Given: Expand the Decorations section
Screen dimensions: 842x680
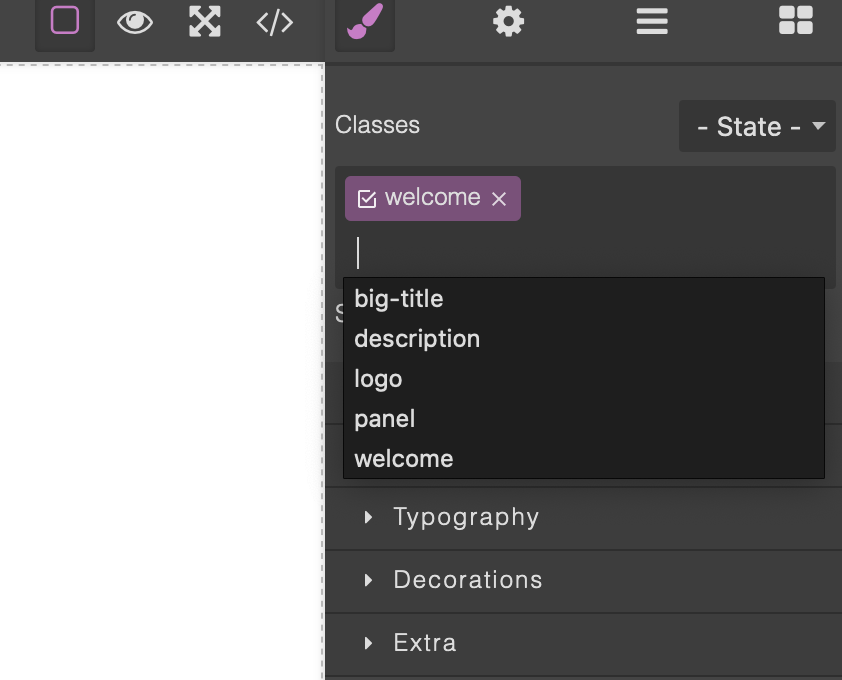Looking at the screenshot, I should (583, 581).
